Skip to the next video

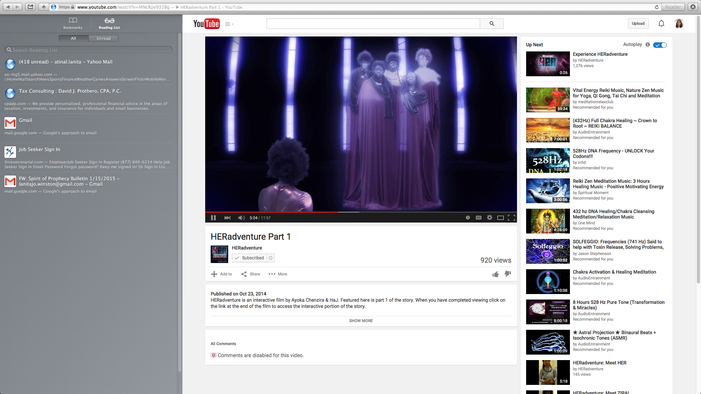(x=227, y=218)
